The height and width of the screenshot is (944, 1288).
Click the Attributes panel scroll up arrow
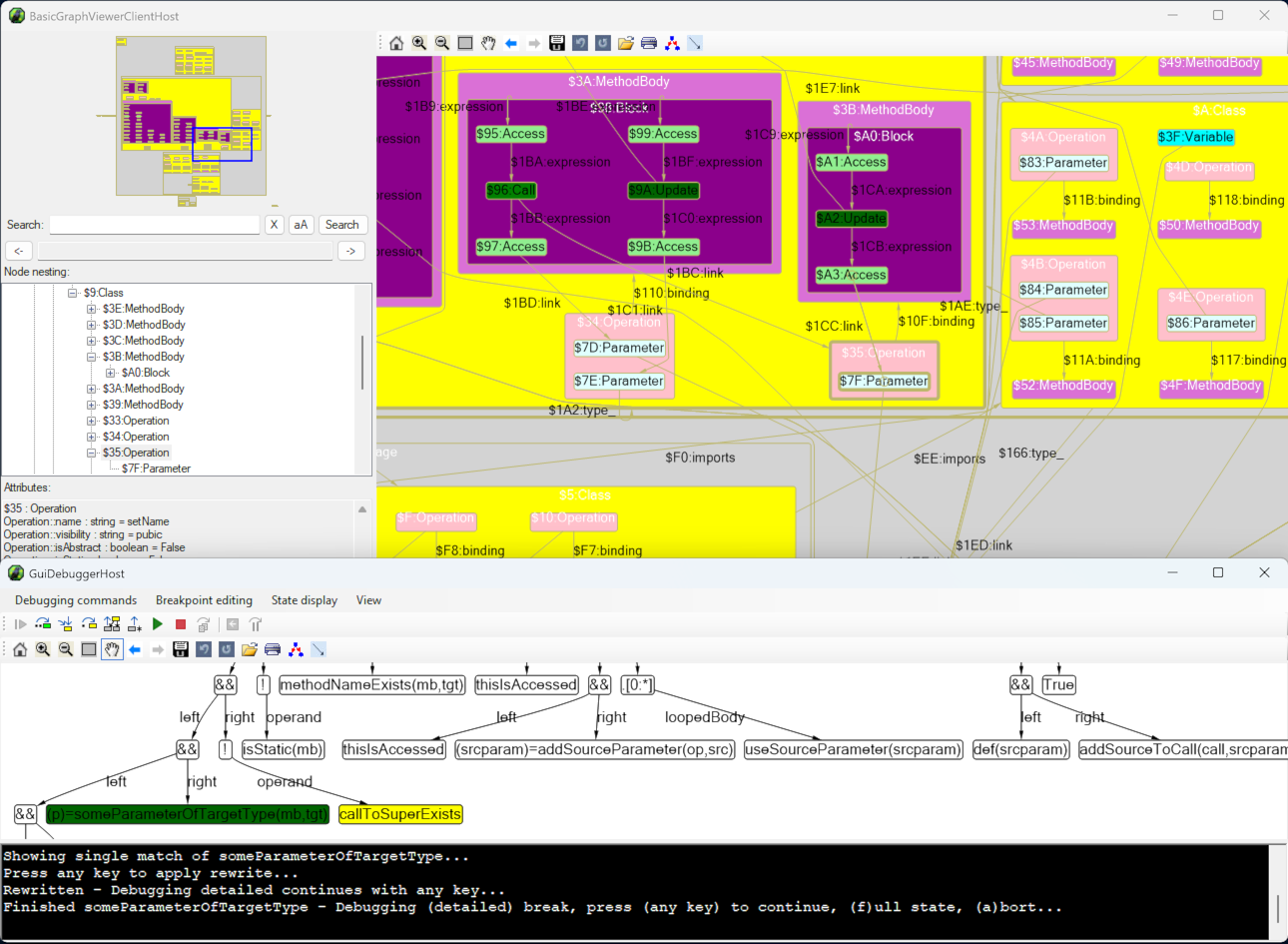pyautogui.click(x=362, y=509)
